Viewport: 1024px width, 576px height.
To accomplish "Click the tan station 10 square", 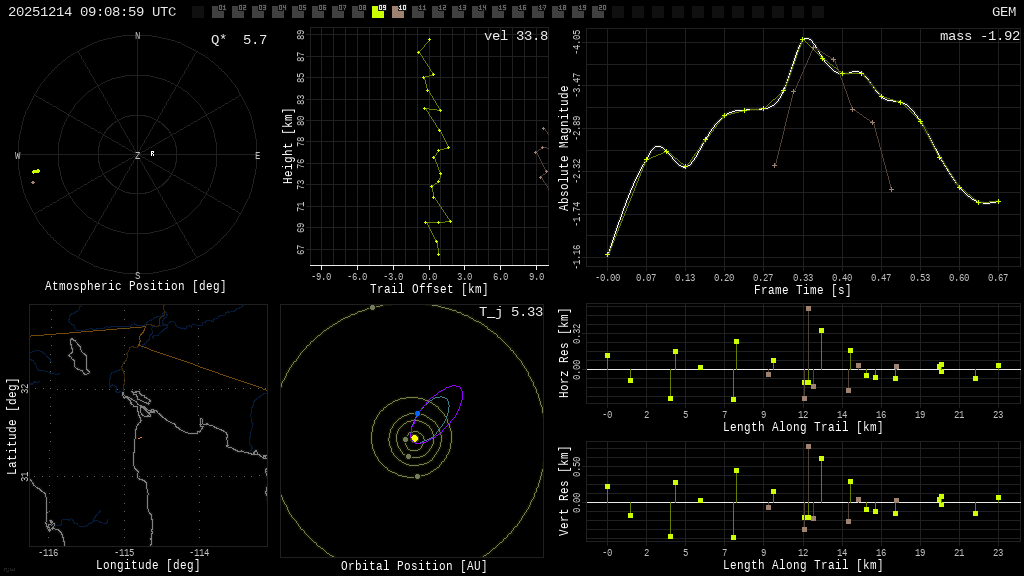I will pyautogui.click(x=398, y=11).
